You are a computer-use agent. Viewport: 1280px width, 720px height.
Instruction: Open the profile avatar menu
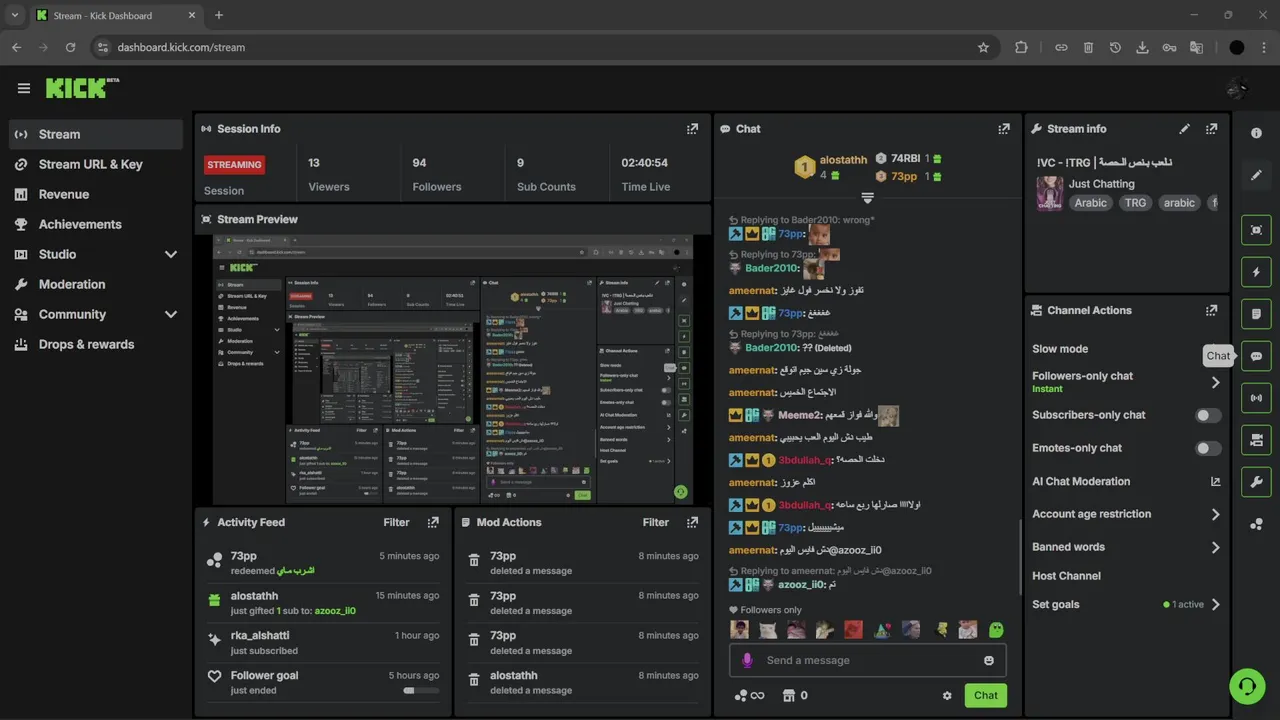click(1237, 88)
